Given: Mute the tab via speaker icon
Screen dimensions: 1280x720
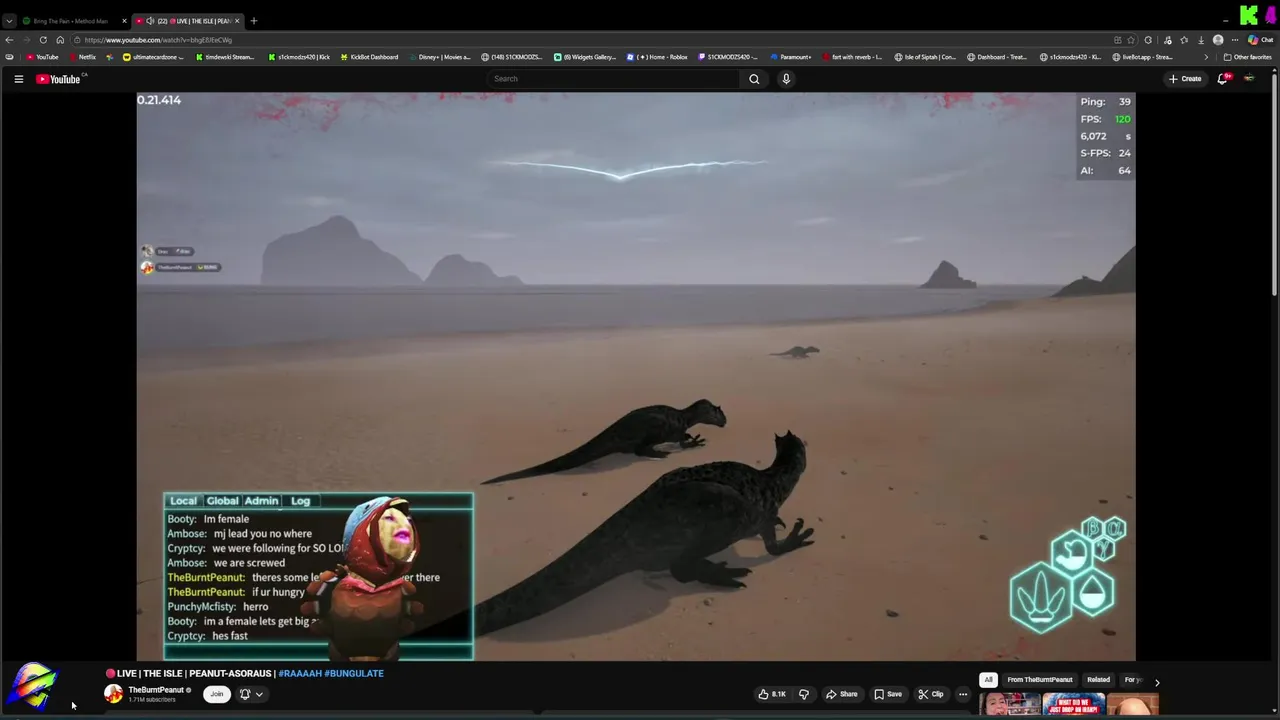Looking at the screenshot, I should click(150, 21).
